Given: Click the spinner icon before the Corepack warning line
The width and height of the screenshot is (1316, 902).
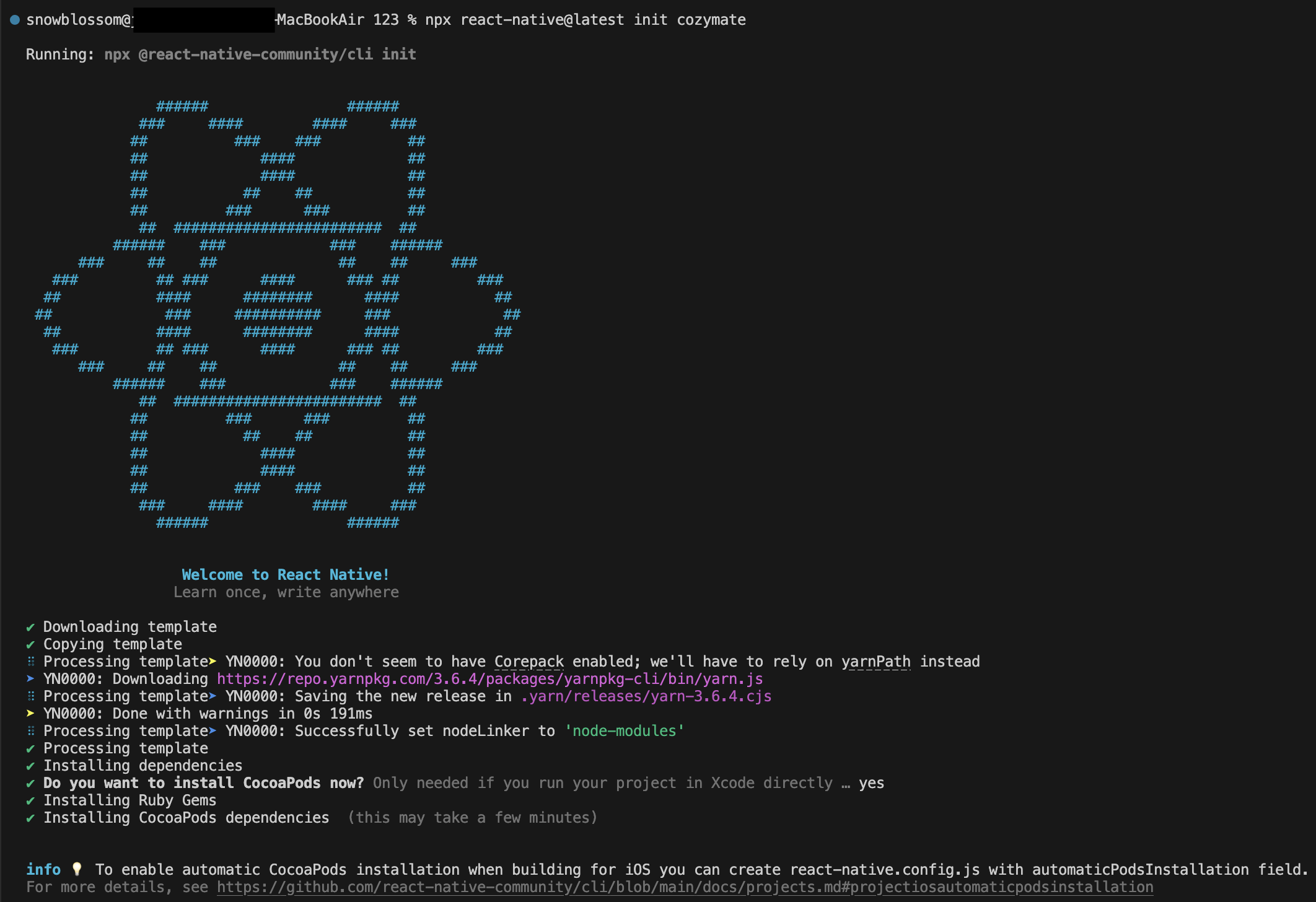Looking at the screenshot, I should (30, 662).
